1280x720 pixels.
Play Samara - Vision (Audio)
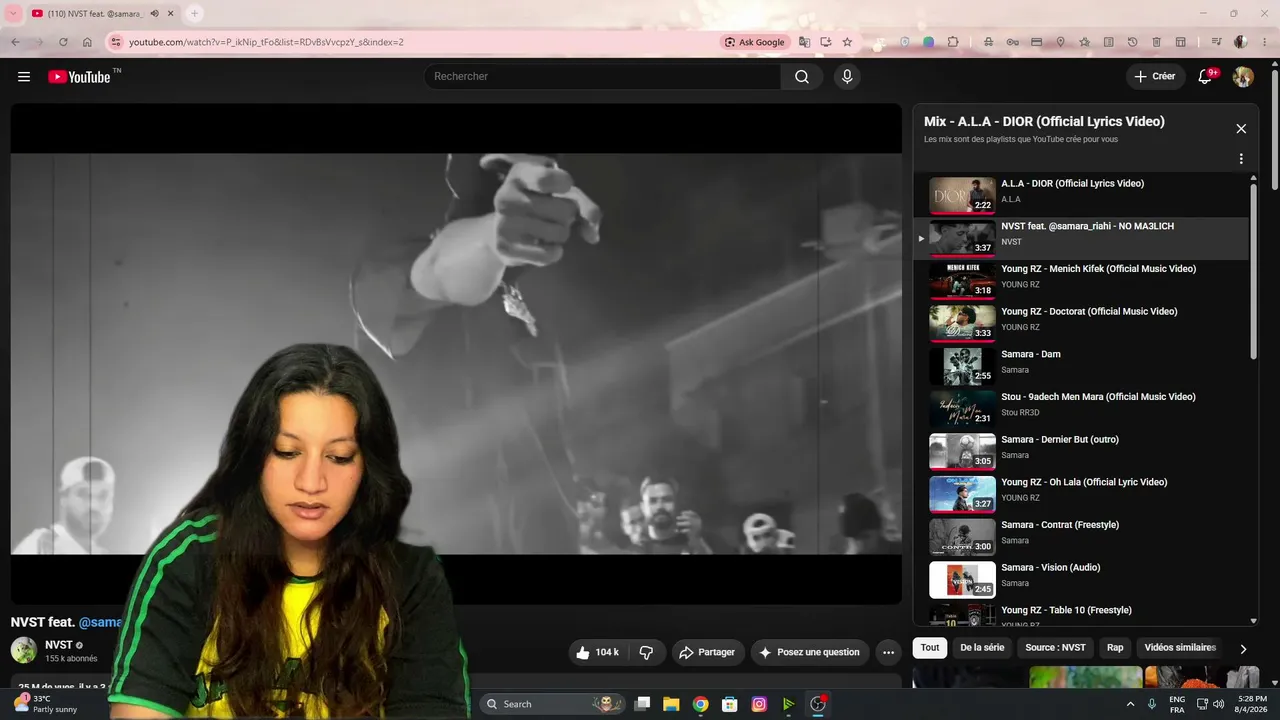tap(1081, 580)
